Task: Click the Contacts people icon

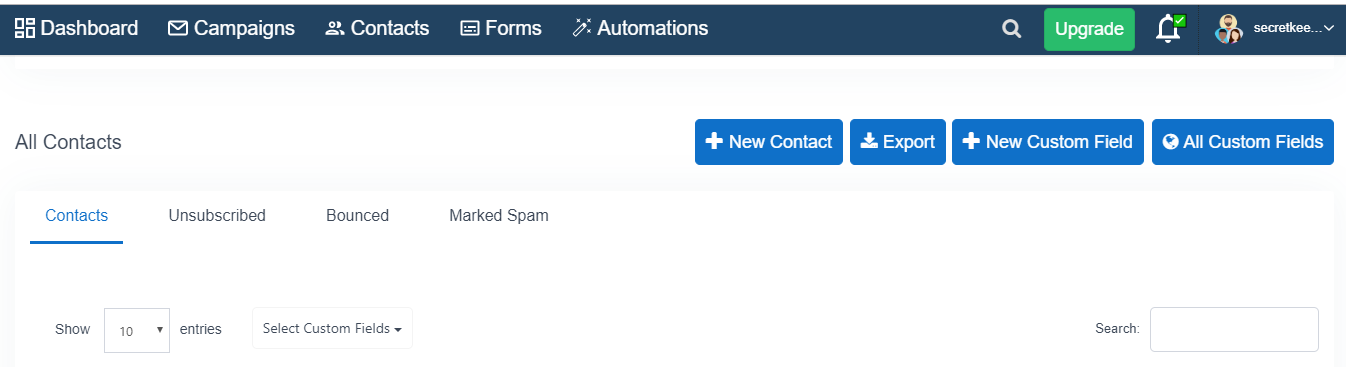Action: 335,29
